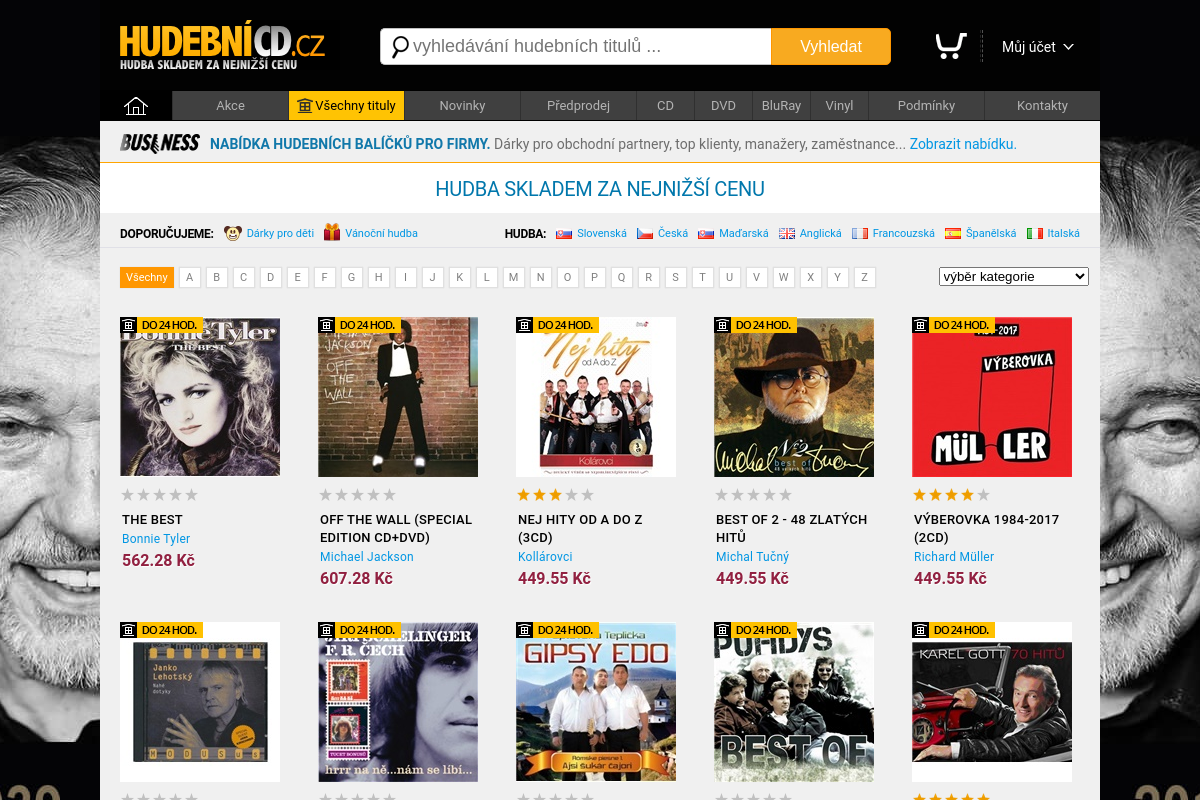Select the 'Všechny' letter filter
This screenshot has width=1200, height=800.
tap(147, 277)
